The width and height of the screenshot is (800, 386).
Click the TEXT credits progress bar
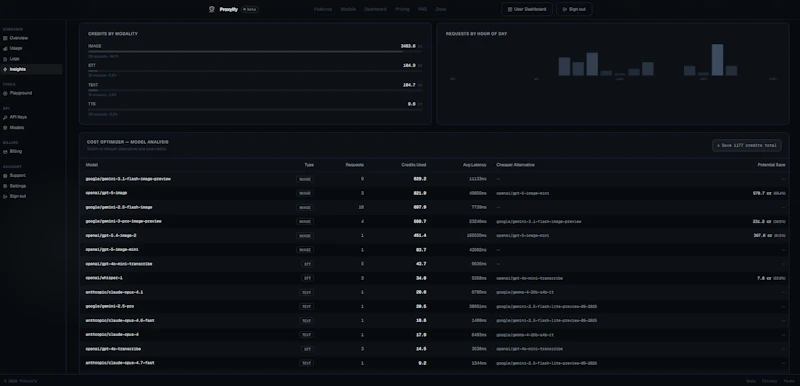coord(255,90)
